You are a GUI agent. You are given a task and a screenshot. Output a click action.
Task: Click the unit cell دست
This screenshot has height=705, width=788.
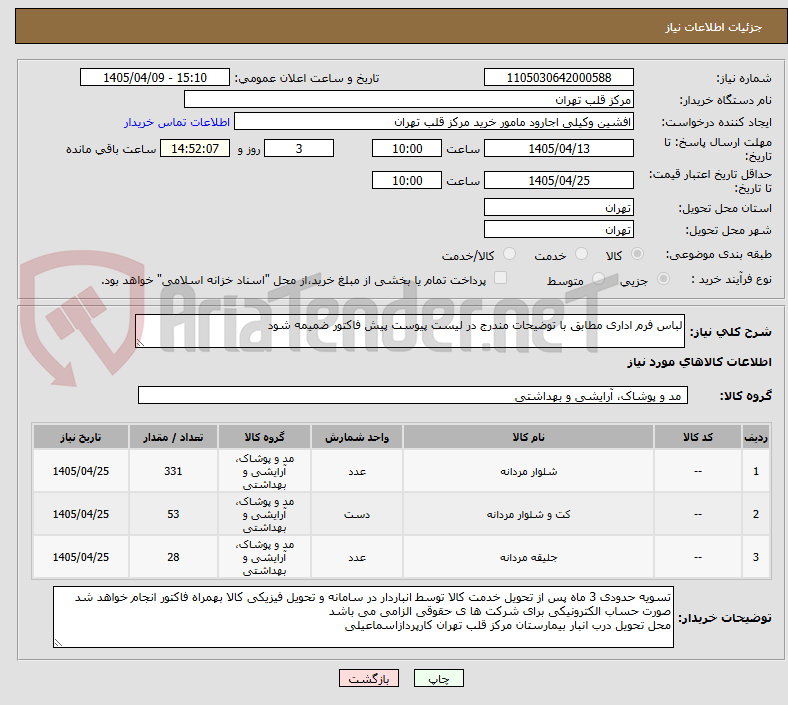pyautogui.click(x=357, y=515)
